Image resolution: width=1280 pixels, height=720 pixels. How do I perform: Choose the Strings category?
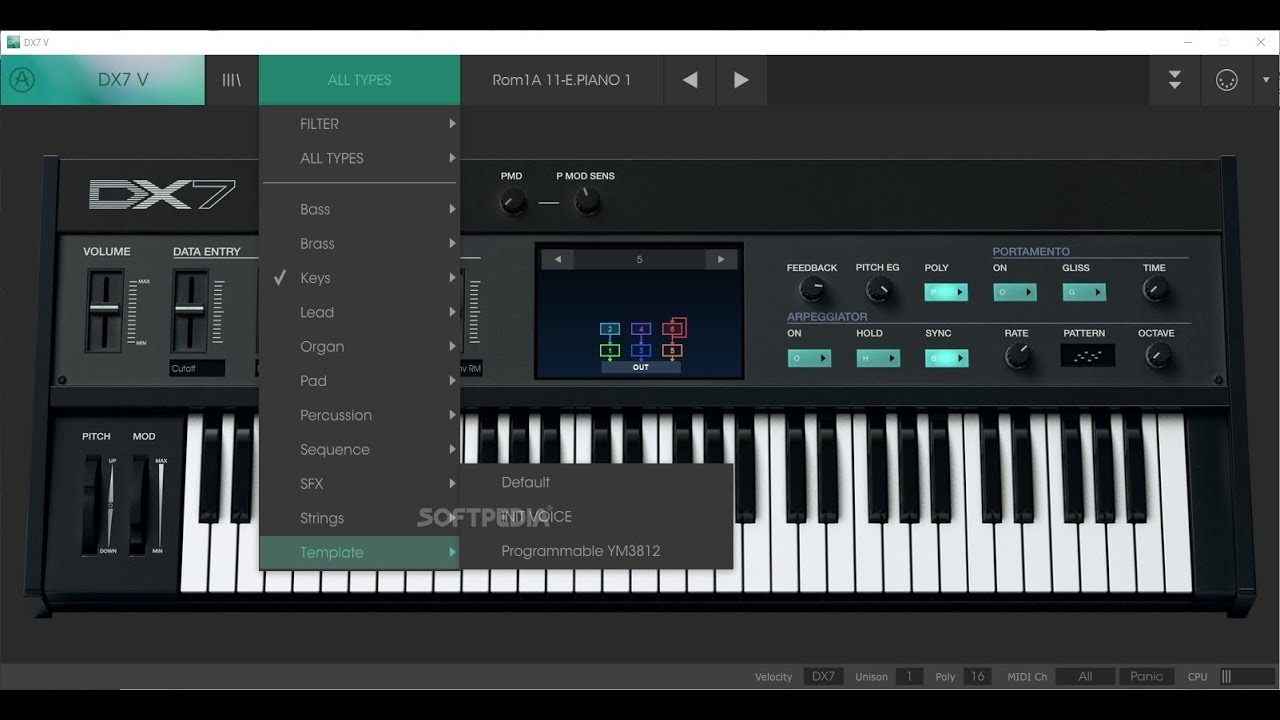click(x=360, y=518)
